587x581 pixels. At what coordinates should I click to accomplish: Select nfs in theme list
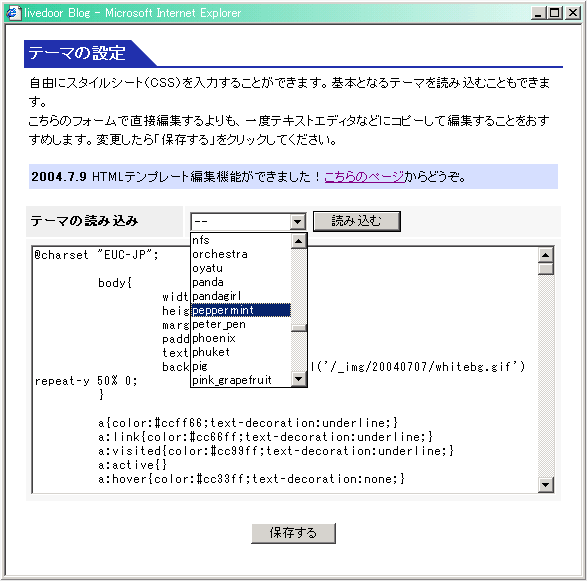(241, 240)
